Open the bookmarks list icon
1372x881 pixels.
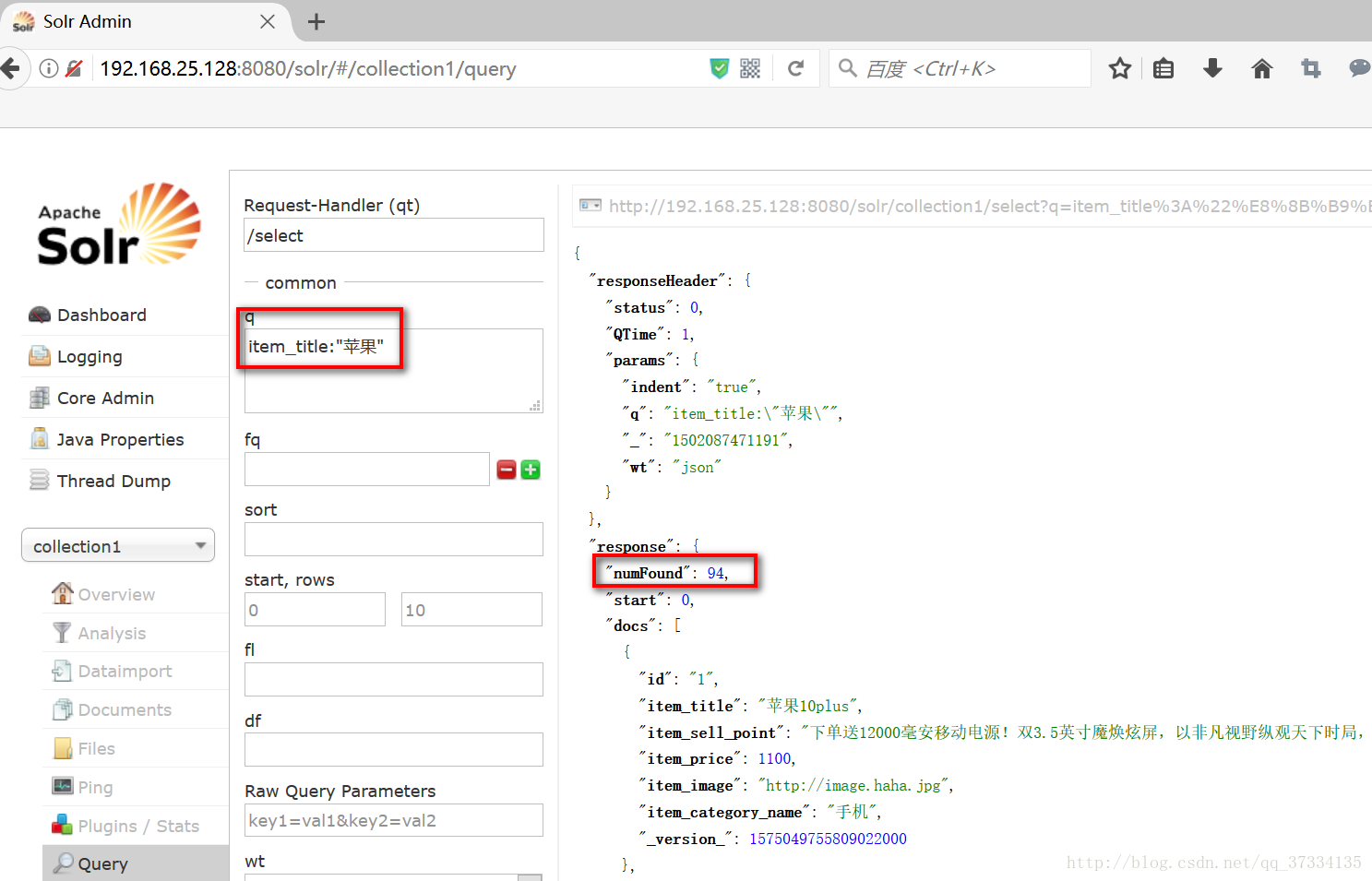coord(1163,68)
